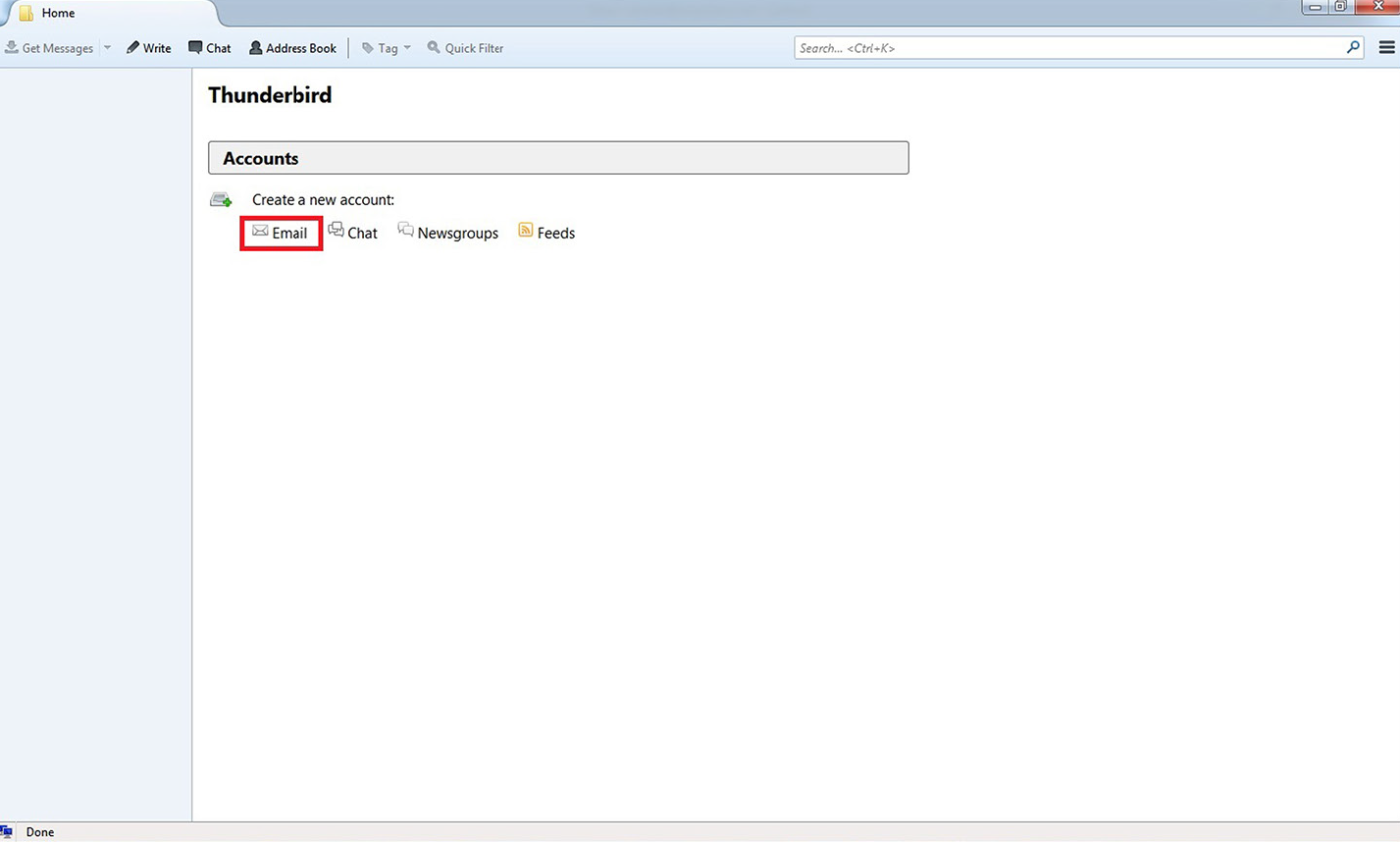Click the 'Done' status bar text
This screenshot has width=1400, height=842.
[40, 832]
